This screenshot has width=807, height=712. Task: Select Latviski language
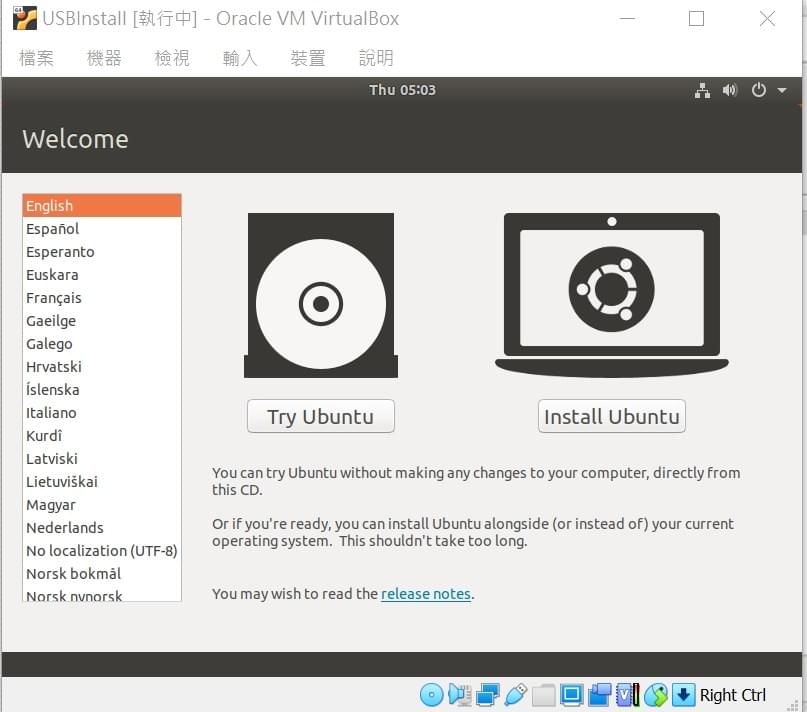click(x=102, y=459)
